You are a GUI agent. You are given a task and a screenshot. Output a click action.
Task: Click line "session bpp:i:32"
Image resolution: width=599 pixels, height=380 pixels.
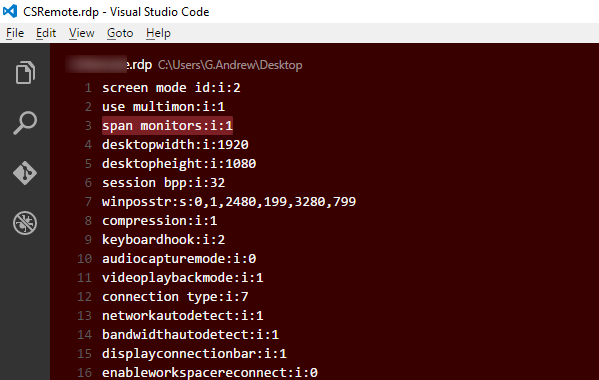tap(164, 183)
